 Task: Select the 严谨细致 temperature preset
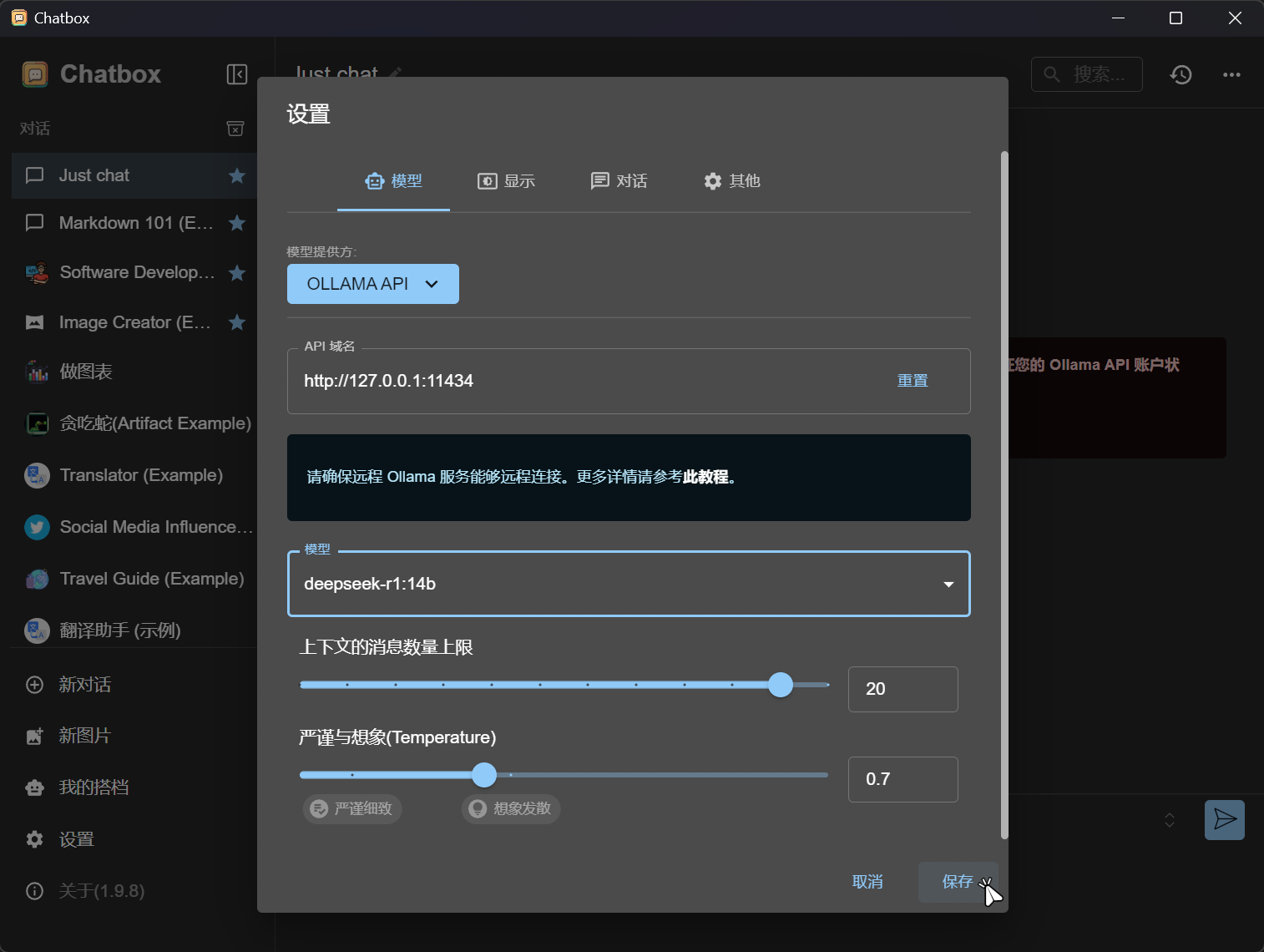[x=352, y=808]
